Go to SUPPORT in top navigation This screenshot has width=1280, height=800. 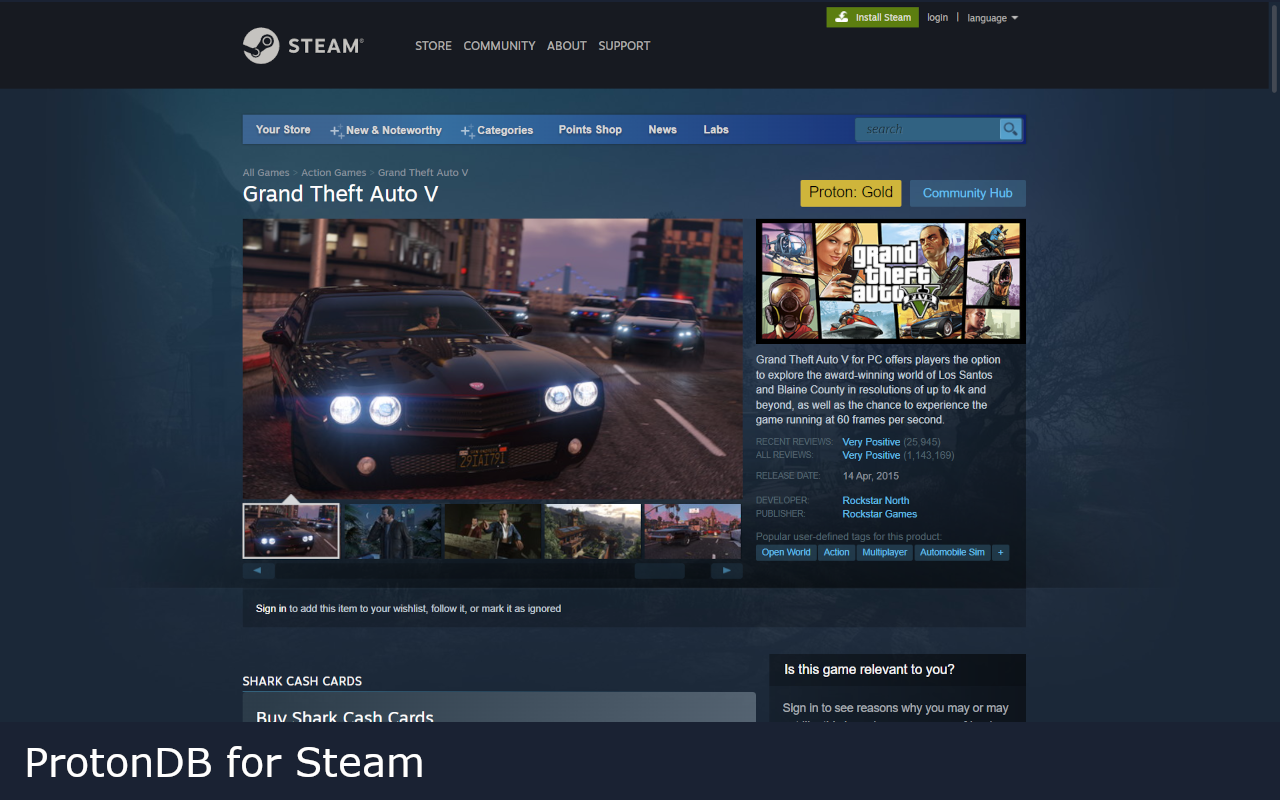point(624,46)
